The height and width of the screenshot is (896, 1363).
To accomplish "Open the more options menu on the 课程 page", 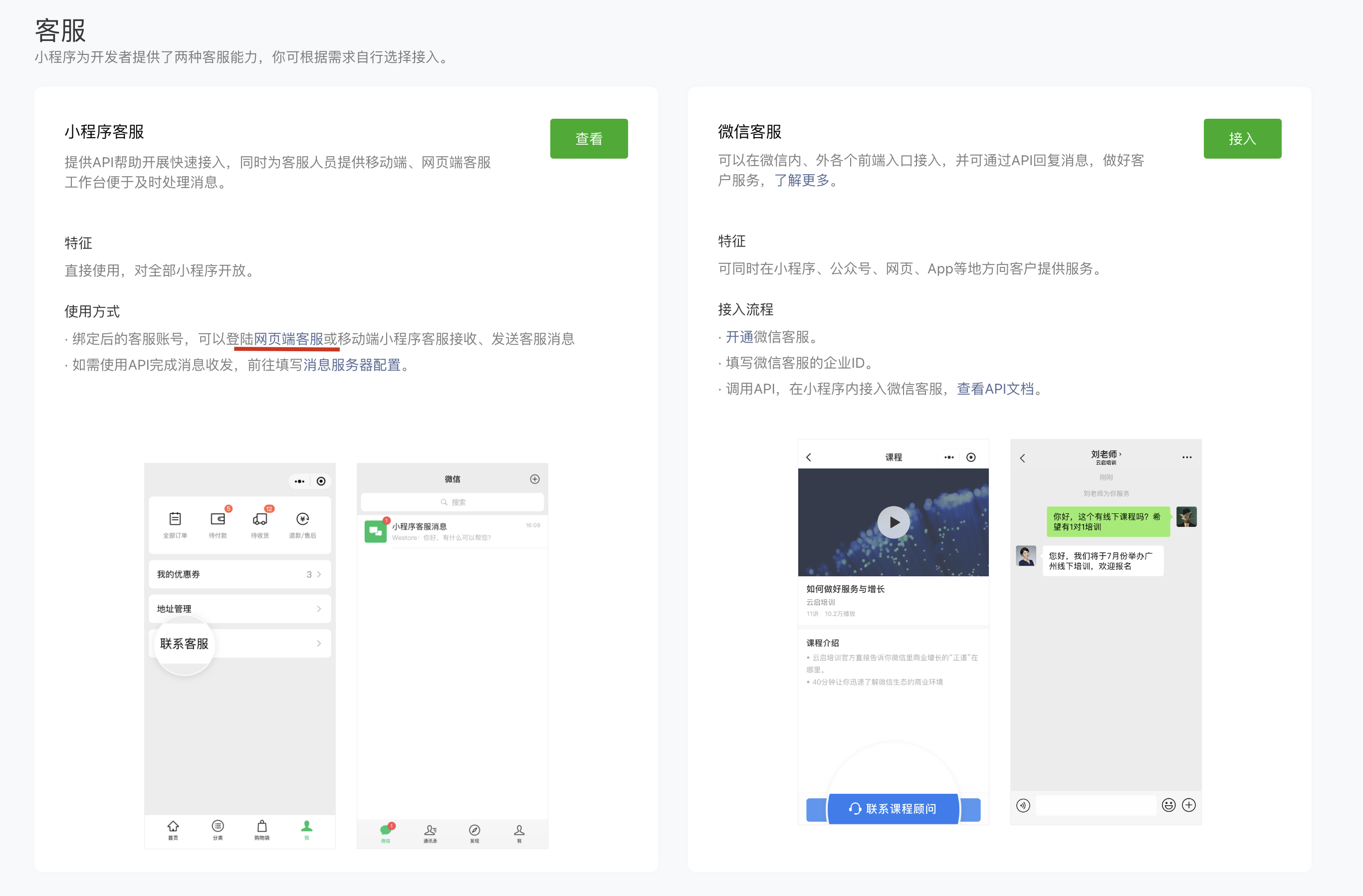I will [x=948, y=457].
